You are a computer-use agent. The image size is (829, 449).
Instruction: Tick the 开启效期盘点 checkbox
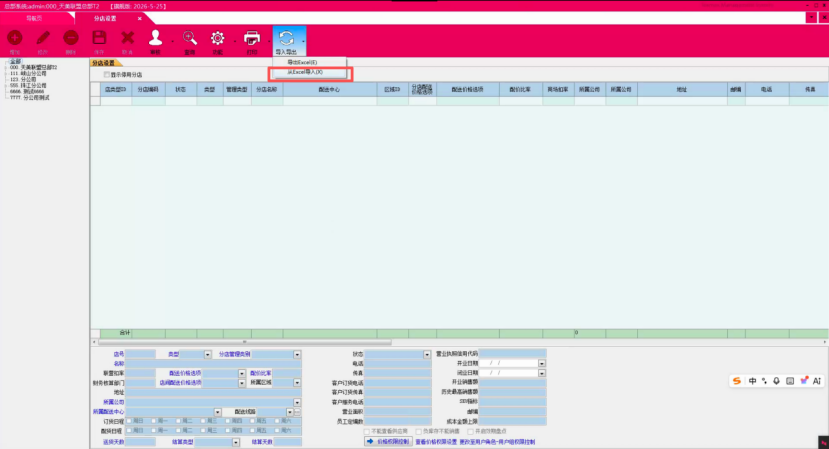470,432
